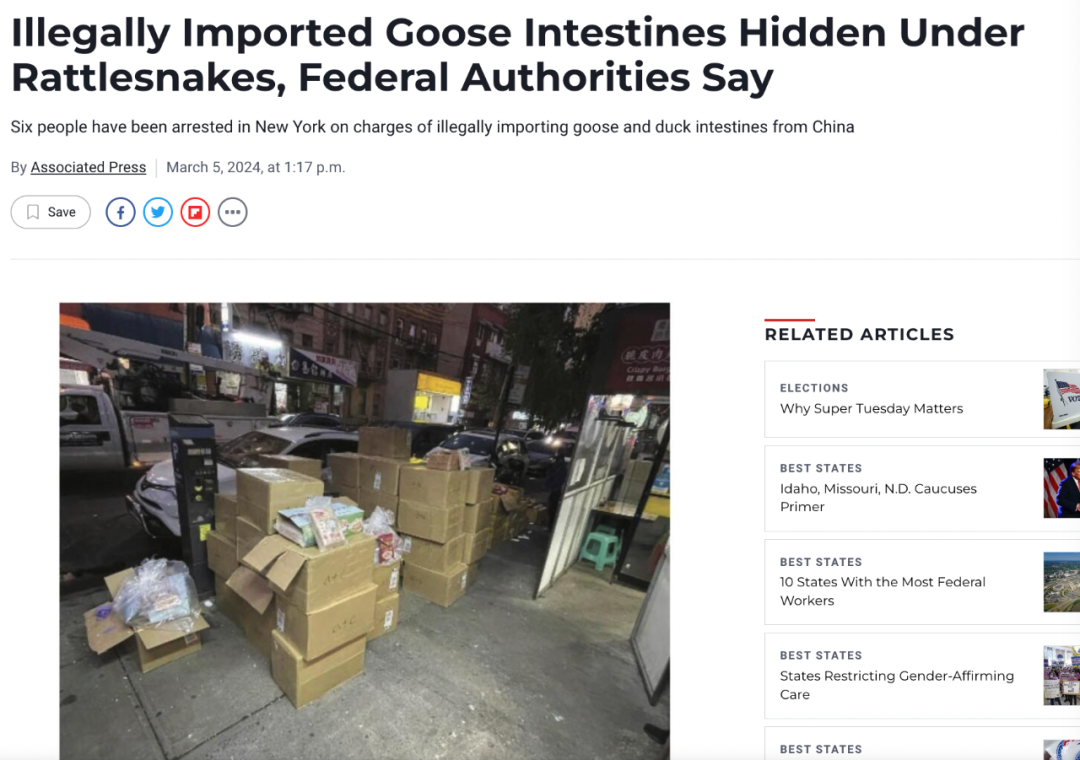Image resolution: width=1080 pixels, height=760 pixels.
Task: Open 'Idaho, Missouri, N.D. Caucuses Primer' article
Action: (x=878, y=497)
